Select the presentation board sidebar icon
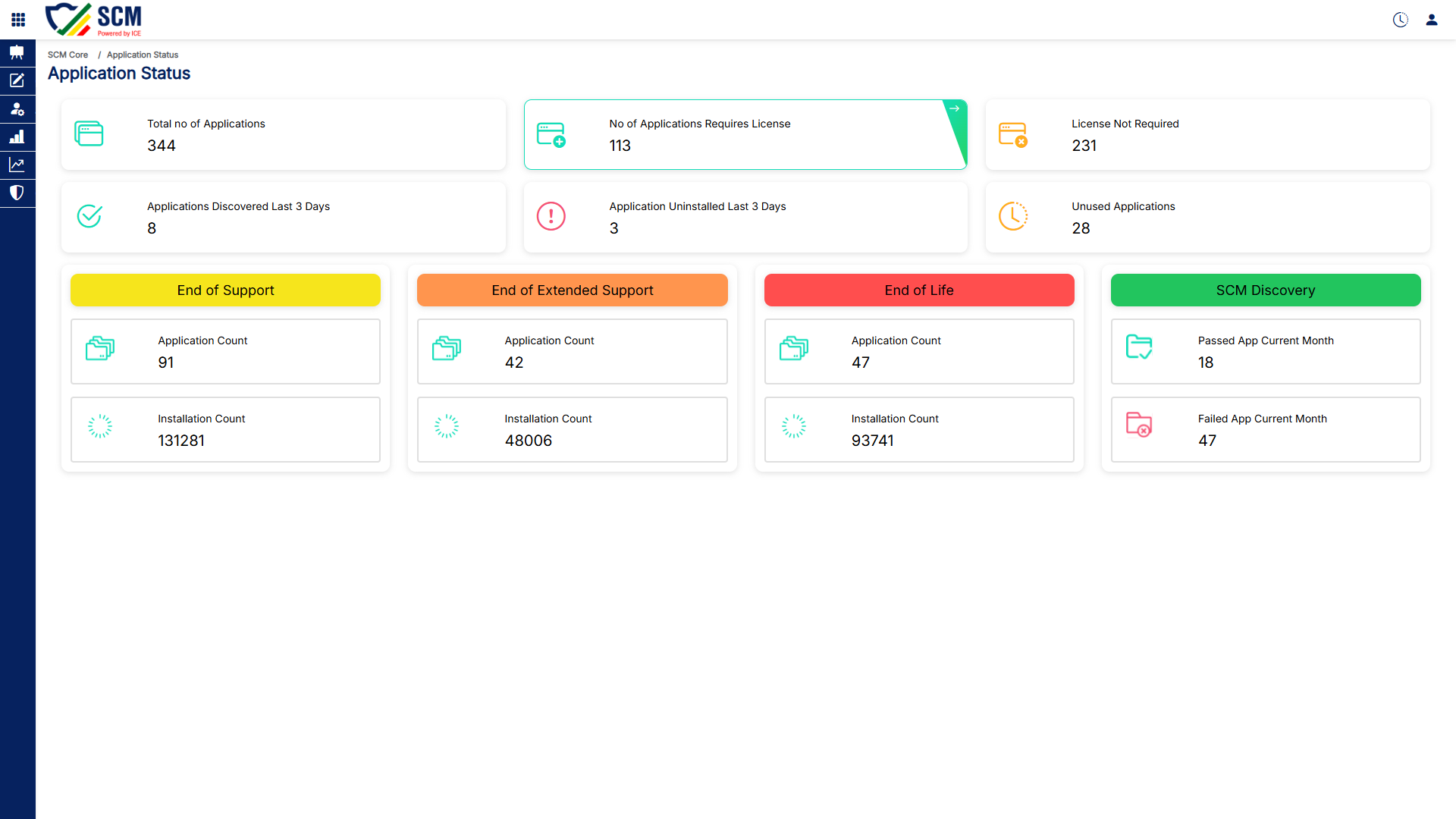 point(17,53)
